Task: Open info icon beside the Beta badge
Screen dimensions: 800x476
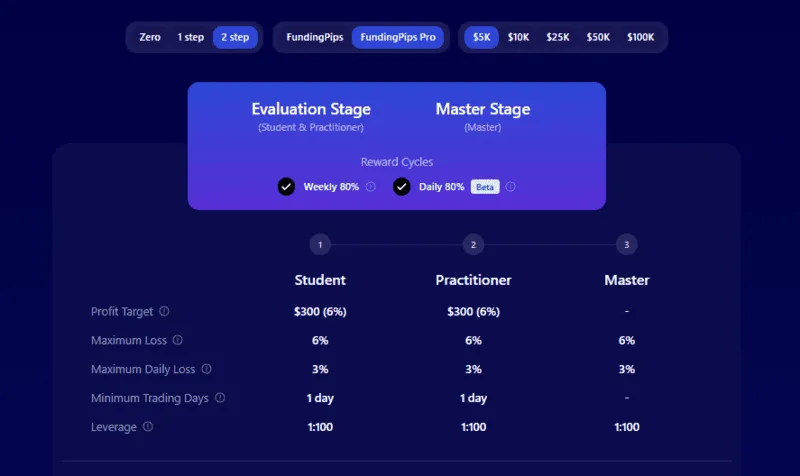Action: pos(510,187)
